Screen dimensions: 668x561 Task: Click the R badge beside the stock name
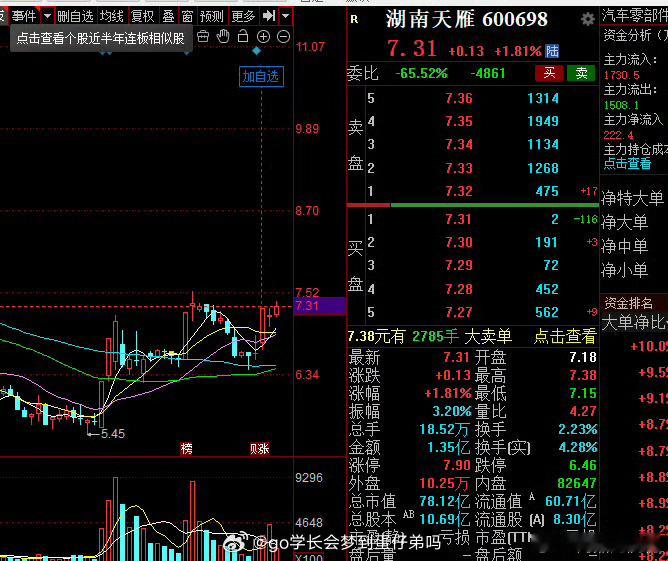354,19
